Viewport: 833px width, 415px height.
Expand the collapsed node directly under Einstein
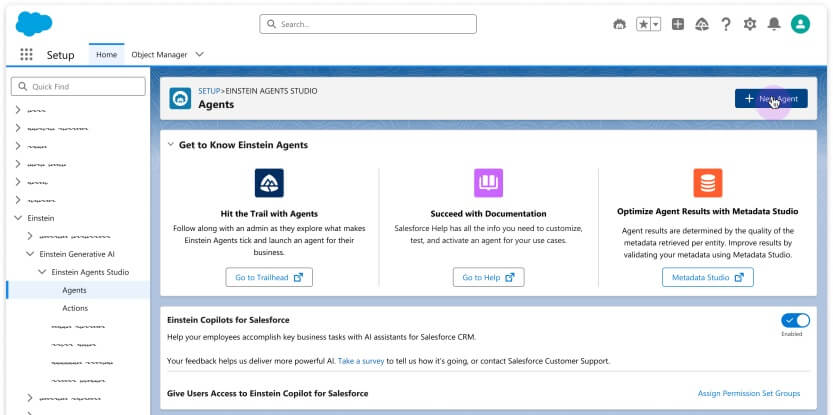pyautogui.click(x=30, y=236)
